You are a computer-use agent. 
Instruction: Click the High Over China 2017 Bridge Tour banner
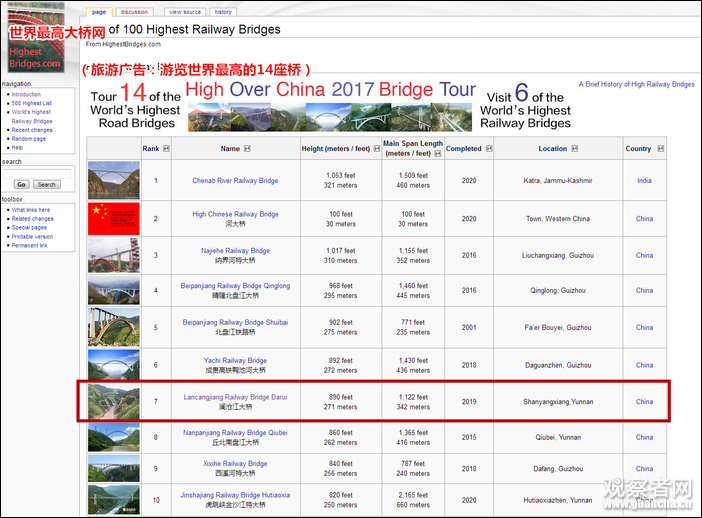[x=330, y=106]
